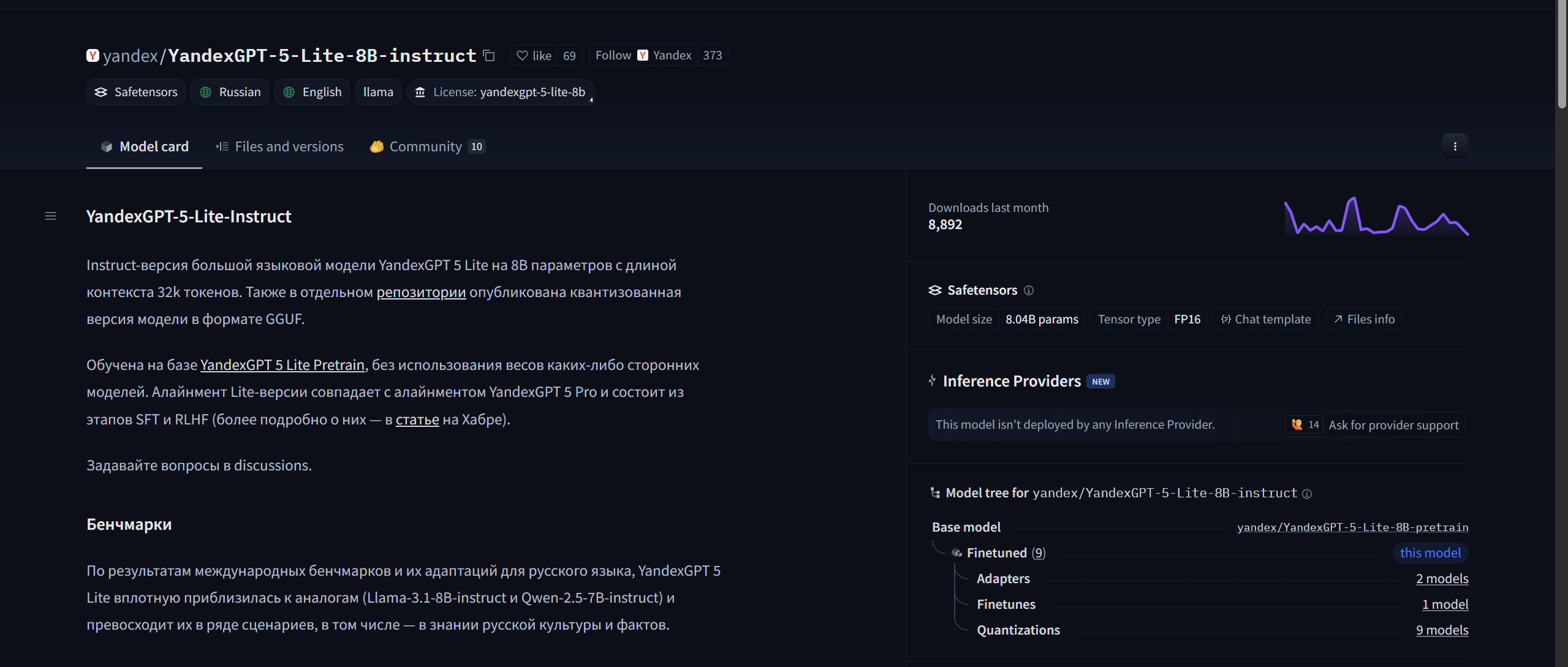Viewport: 1568px width, 667px height.
Task: Select the llama tag
Action: 378,92
